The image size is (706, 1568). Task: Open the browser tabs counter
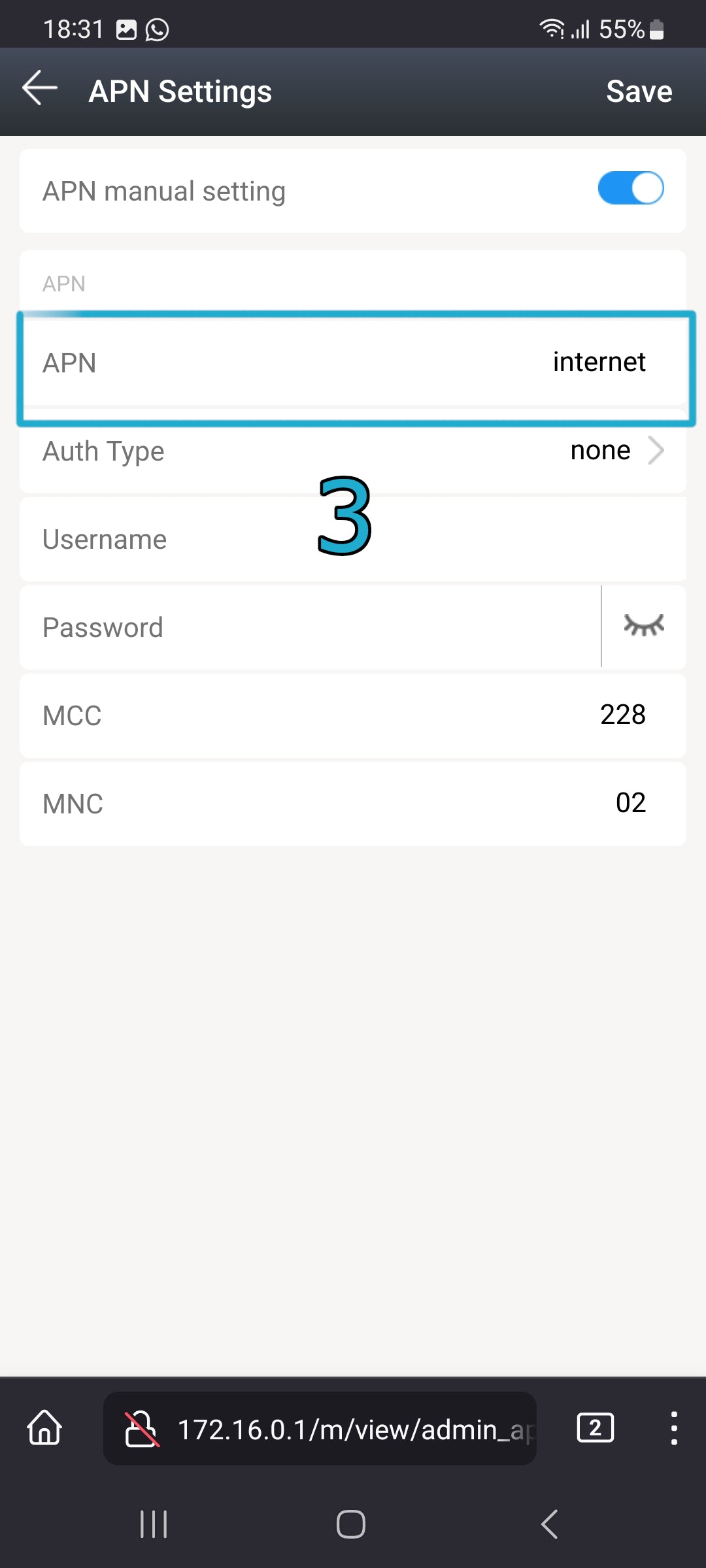[595, 1428]
